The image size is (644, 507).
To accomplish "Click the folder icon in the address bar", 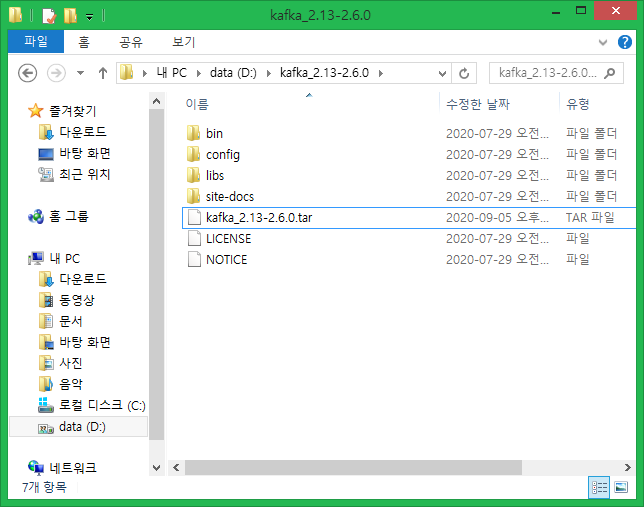I will (127, 73).
